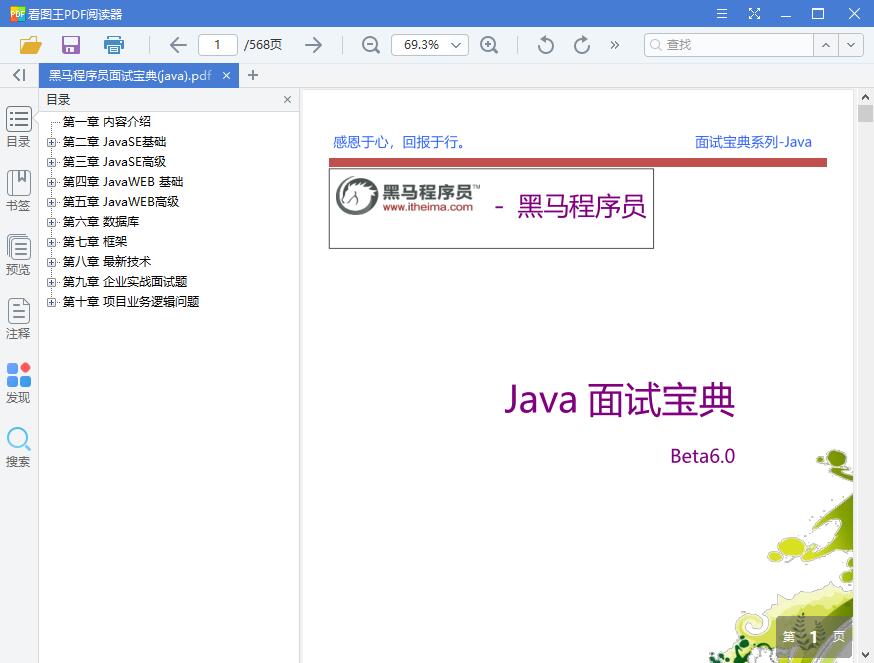The height and width of the screenshot is (663, 874).
Task: Click scrollbar down arrow of document view
Action: [865, 655]
